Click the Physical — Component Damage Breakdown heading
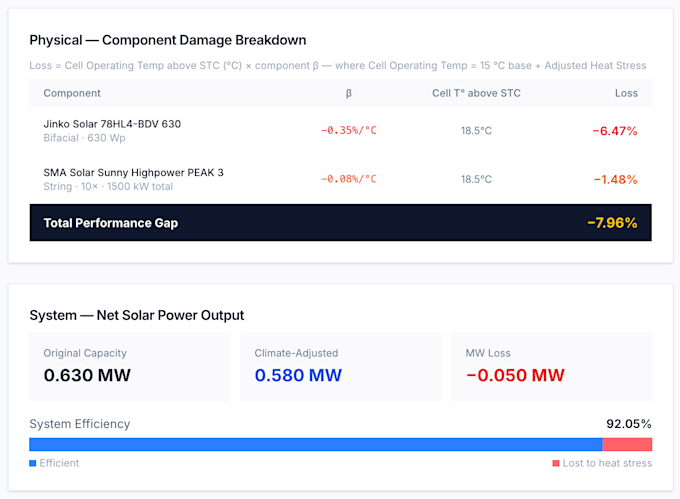The width and height of the screenshot is (680, 499). point(168,40)
